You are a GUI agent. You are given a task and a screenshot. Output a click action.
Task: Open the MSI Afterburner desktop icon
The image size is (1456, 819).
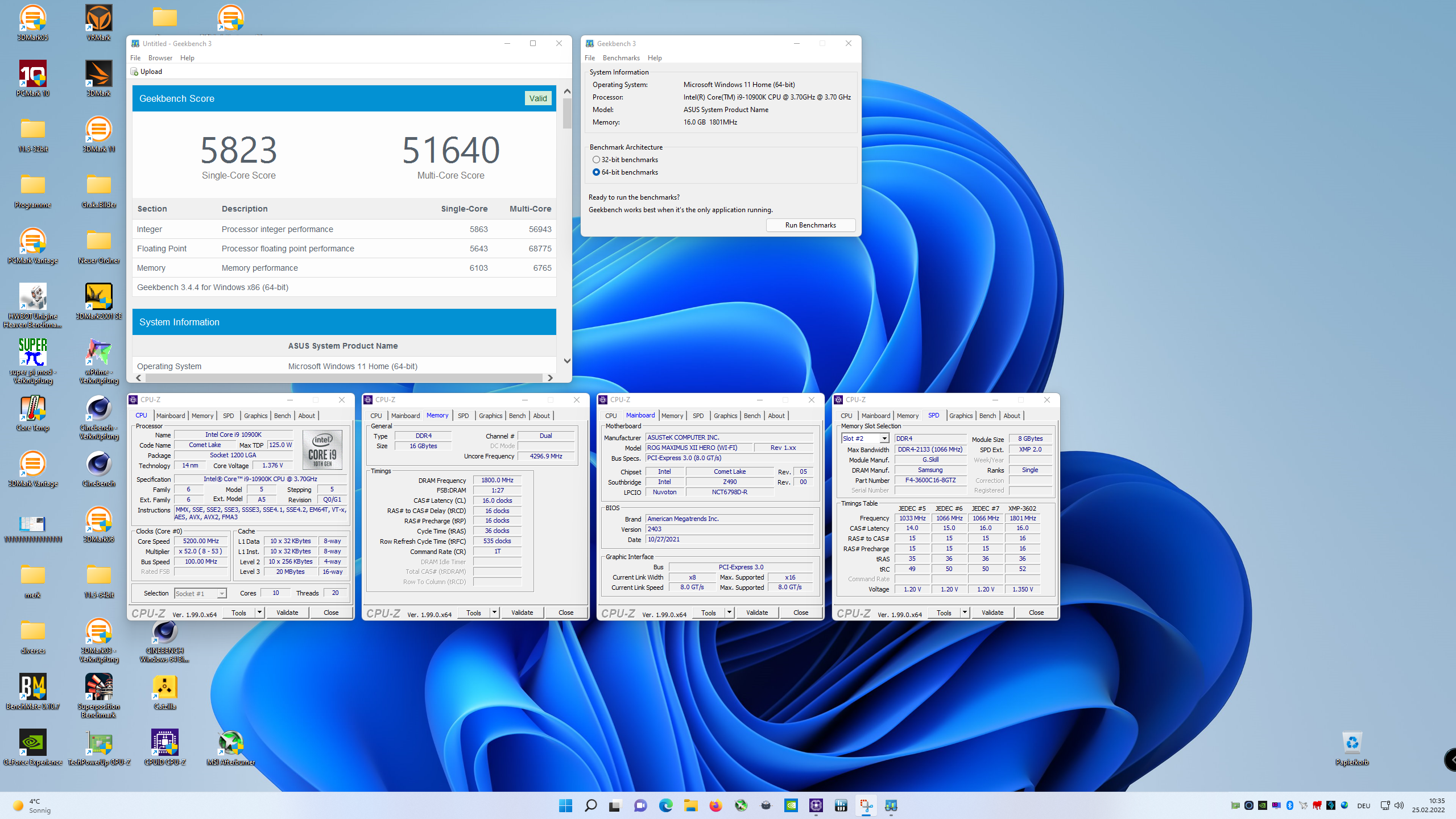pos(230,747)
